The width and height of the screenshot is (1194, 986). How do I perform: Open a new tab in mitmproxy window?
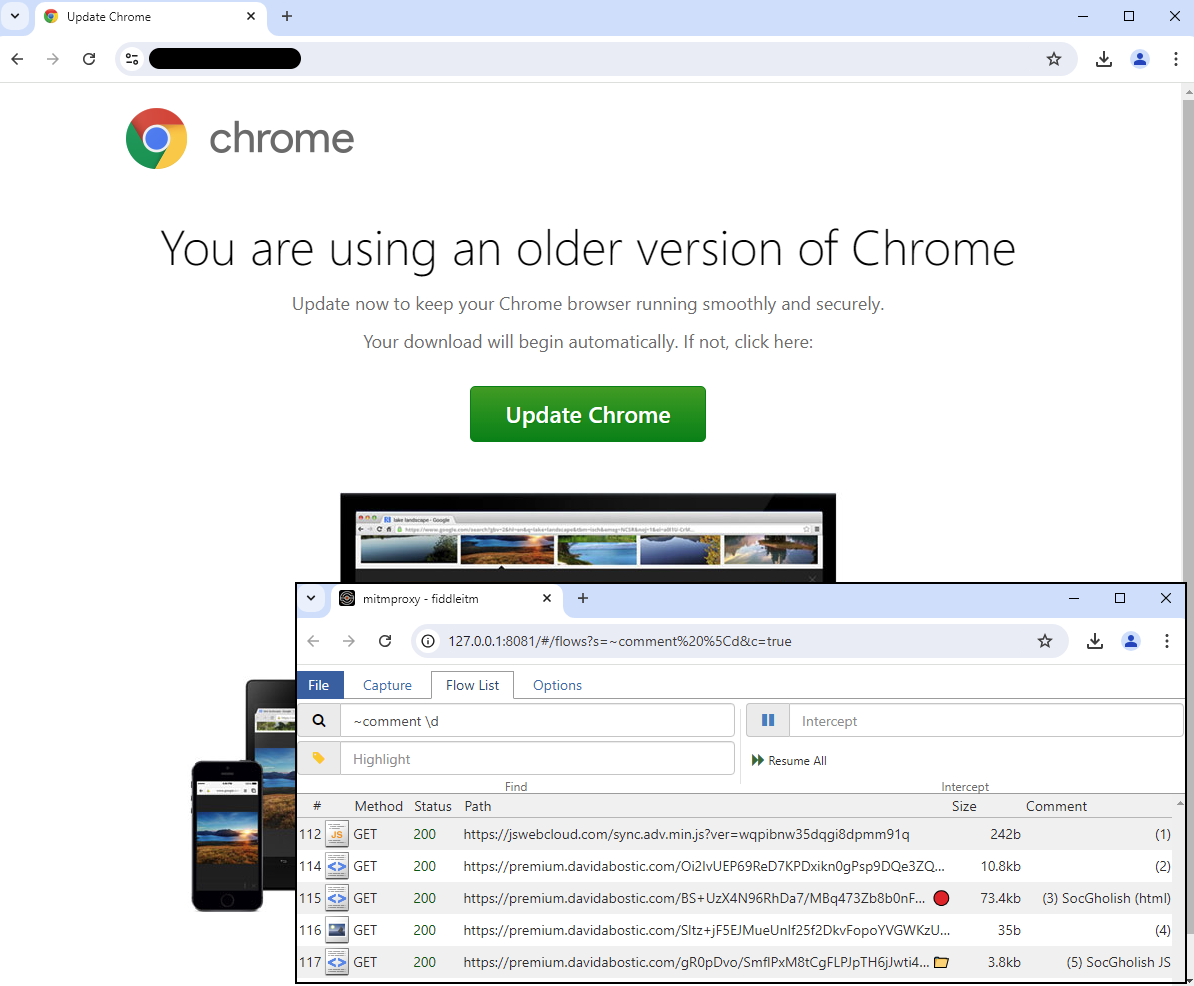tap(583, 598)
